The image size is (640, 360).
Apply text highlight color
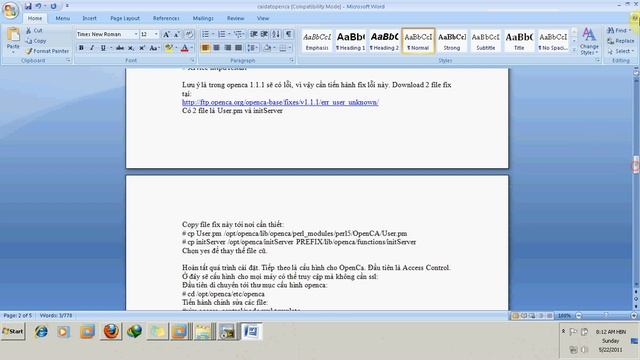coord(168,48)
